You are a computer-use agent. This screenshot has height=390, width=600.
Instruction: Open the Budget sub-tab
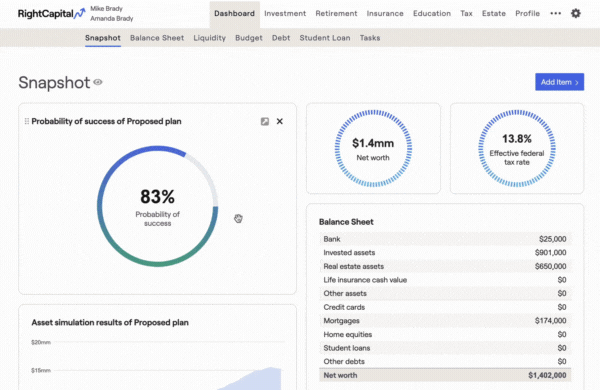[x=249, y=38]
